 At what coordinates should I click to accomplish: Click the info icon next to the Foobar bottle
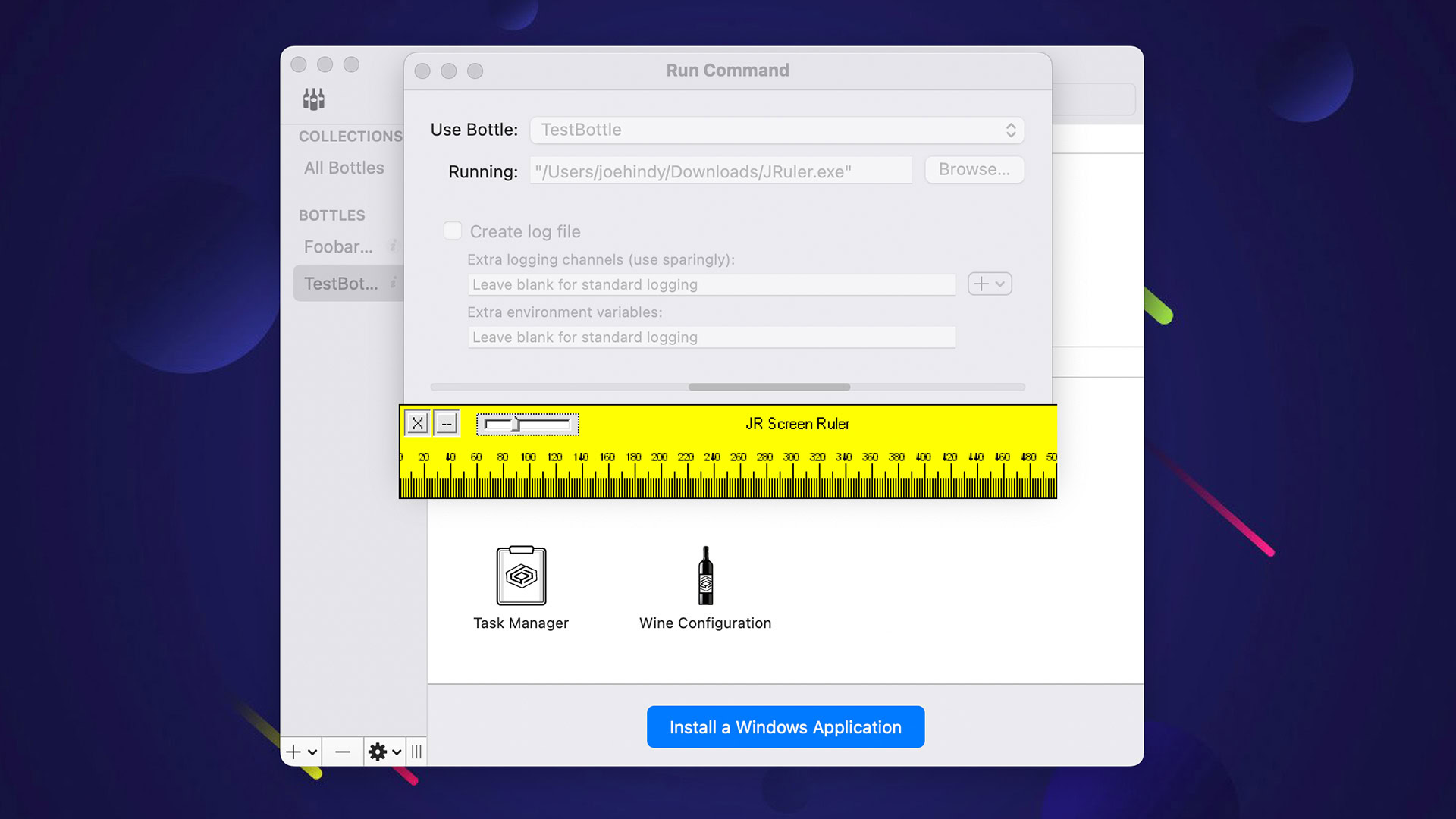point(393,246)
